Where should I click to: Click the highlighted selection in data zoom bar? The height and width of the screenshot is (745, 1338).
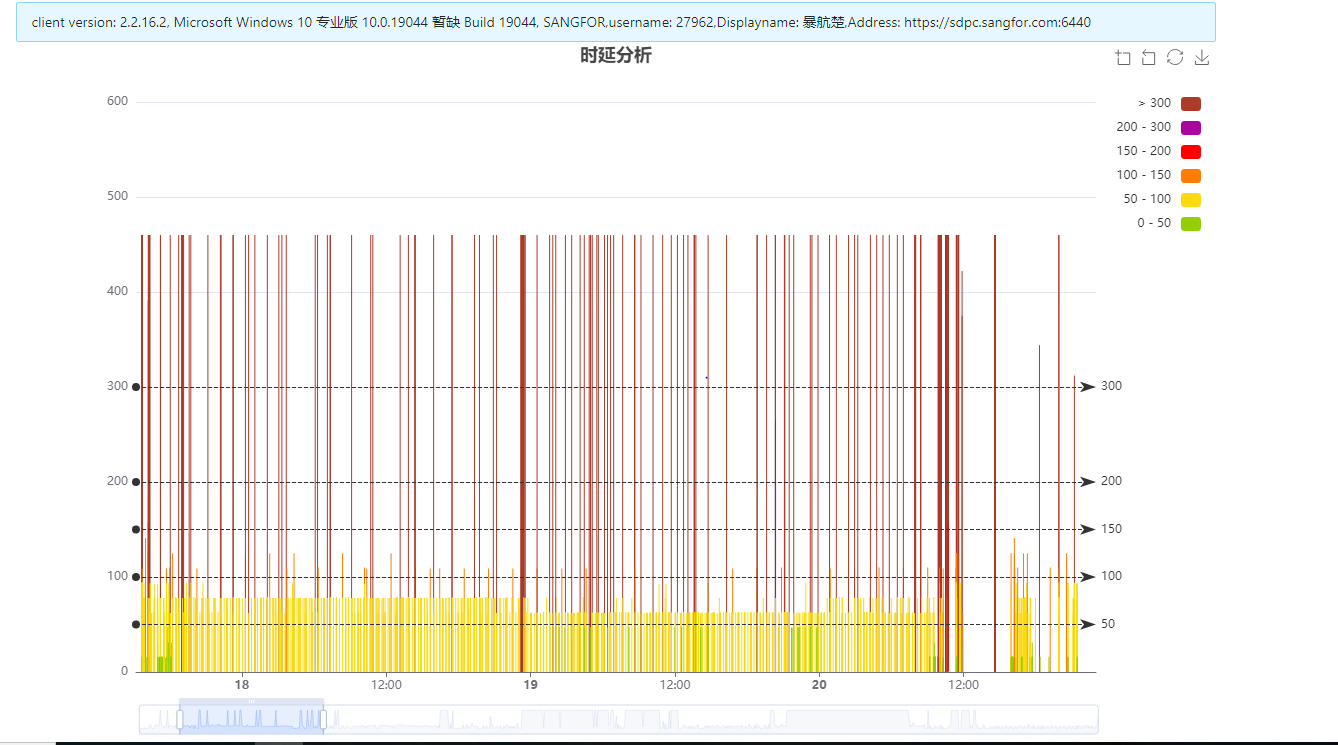pos(251,719)
